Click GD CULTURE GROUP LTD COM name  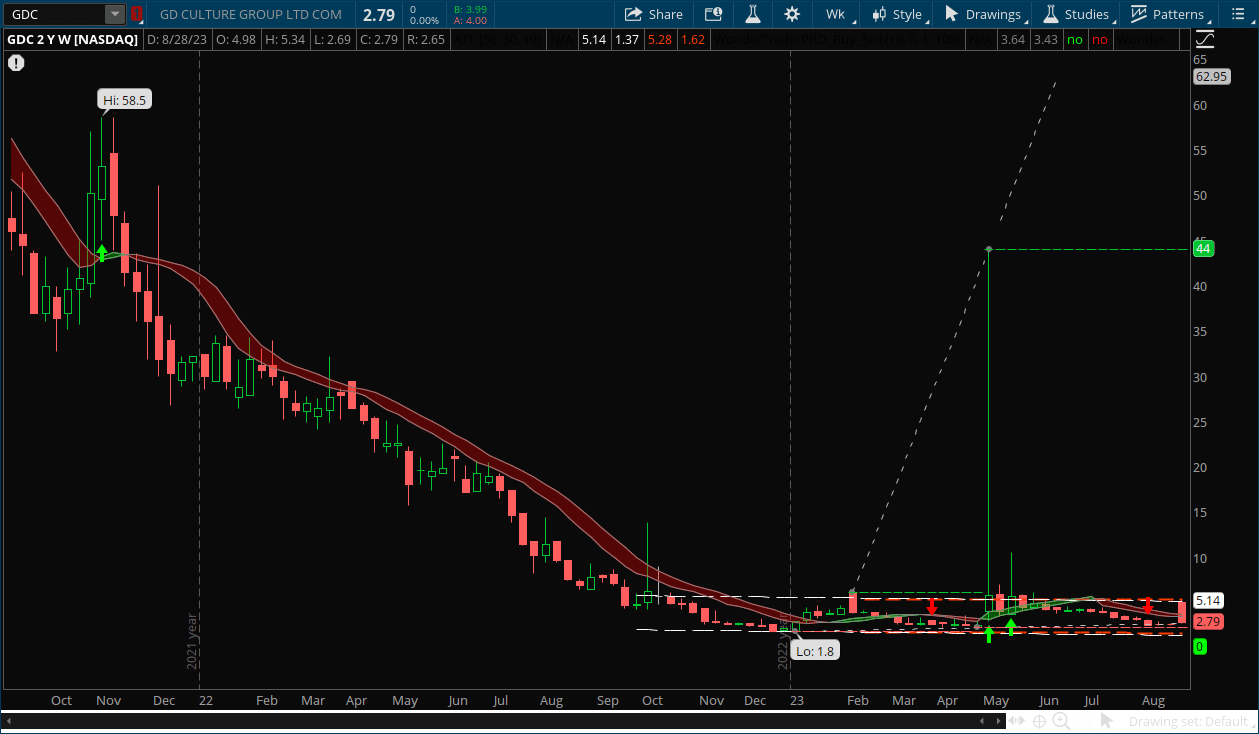(250, 14)
